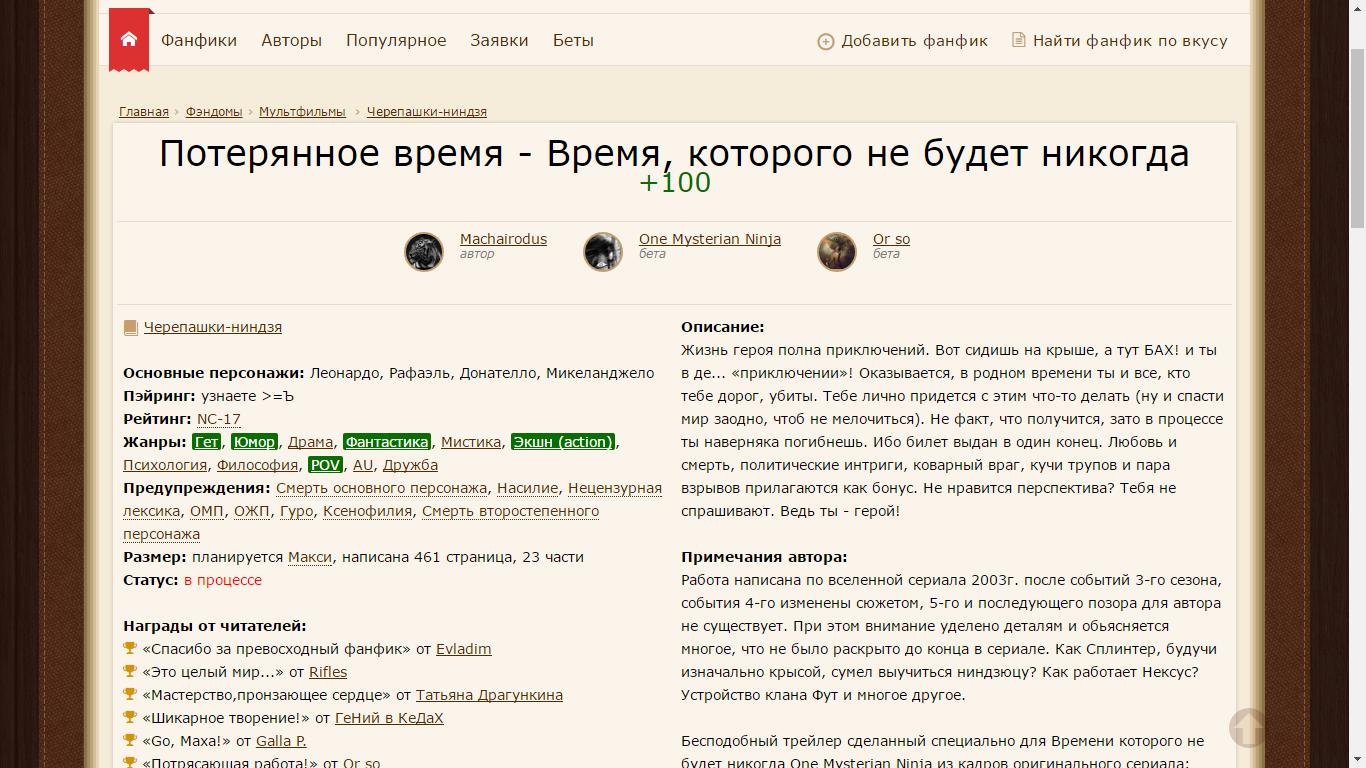Click the red home ribbon icon
The width and height of the screenshot is (1366, 768).
coord(129,40)
